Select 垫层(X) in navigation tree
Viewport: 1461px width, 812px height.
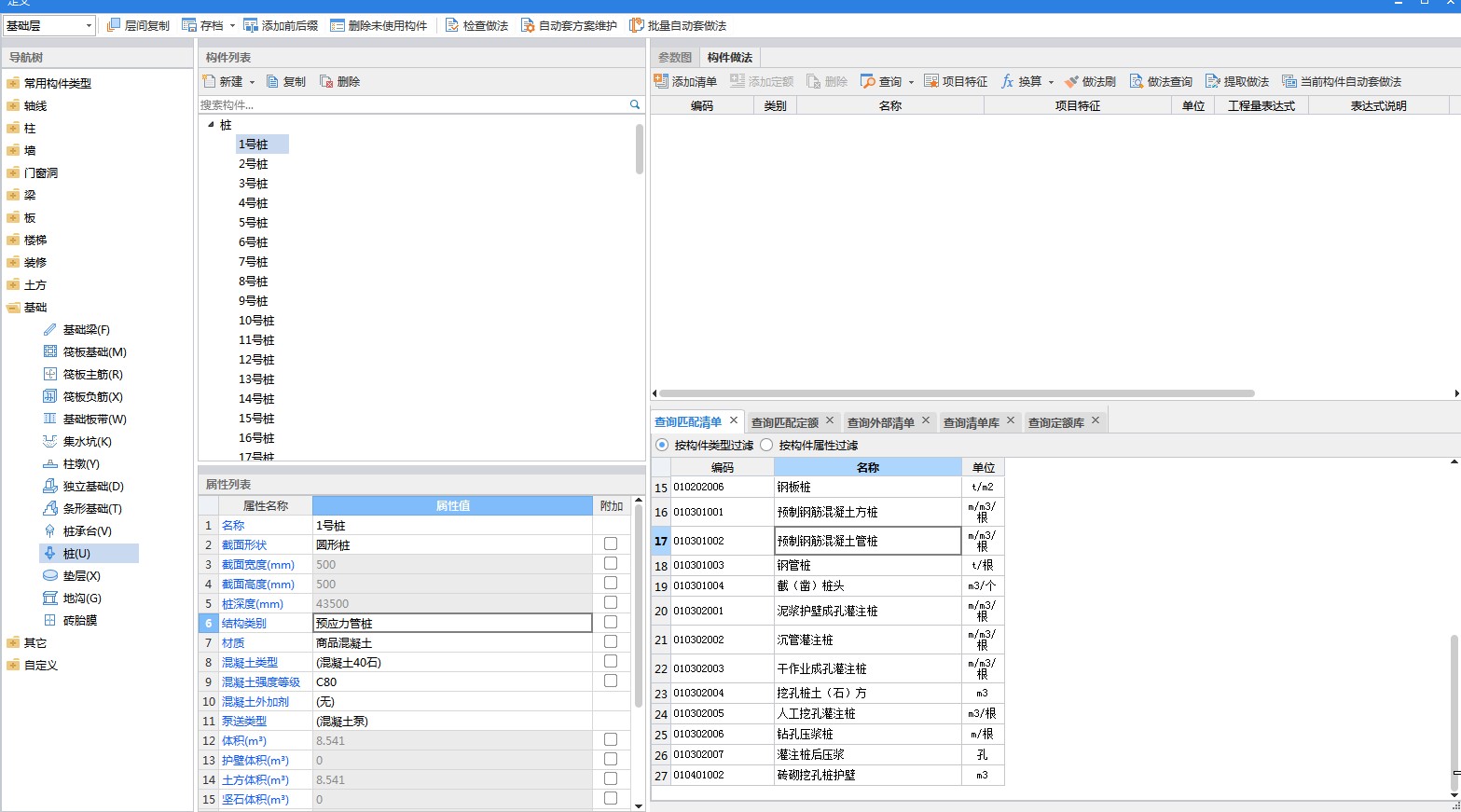[81, 575]
